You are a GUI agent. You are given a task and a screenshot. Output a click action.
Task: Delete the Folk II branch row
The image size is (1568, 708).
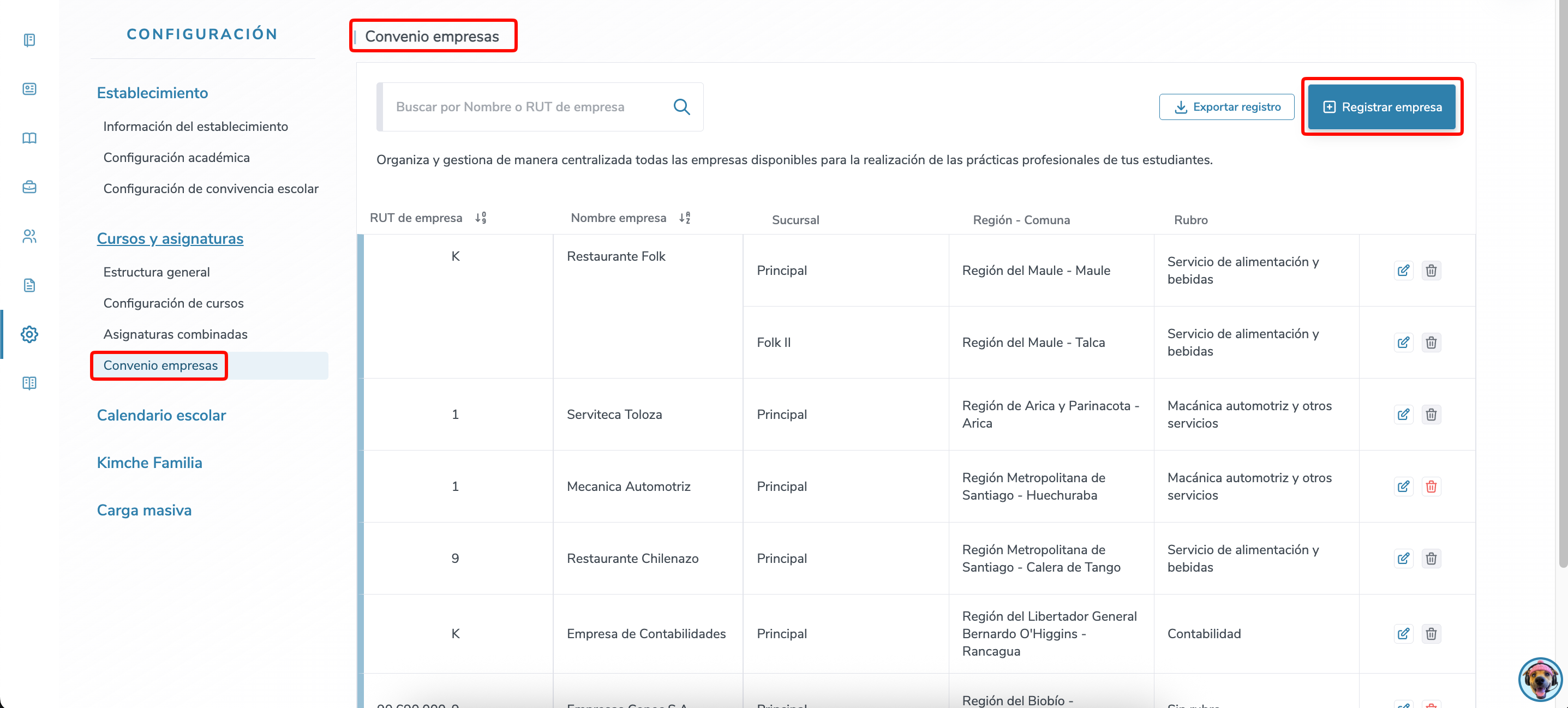(1431, 342)
